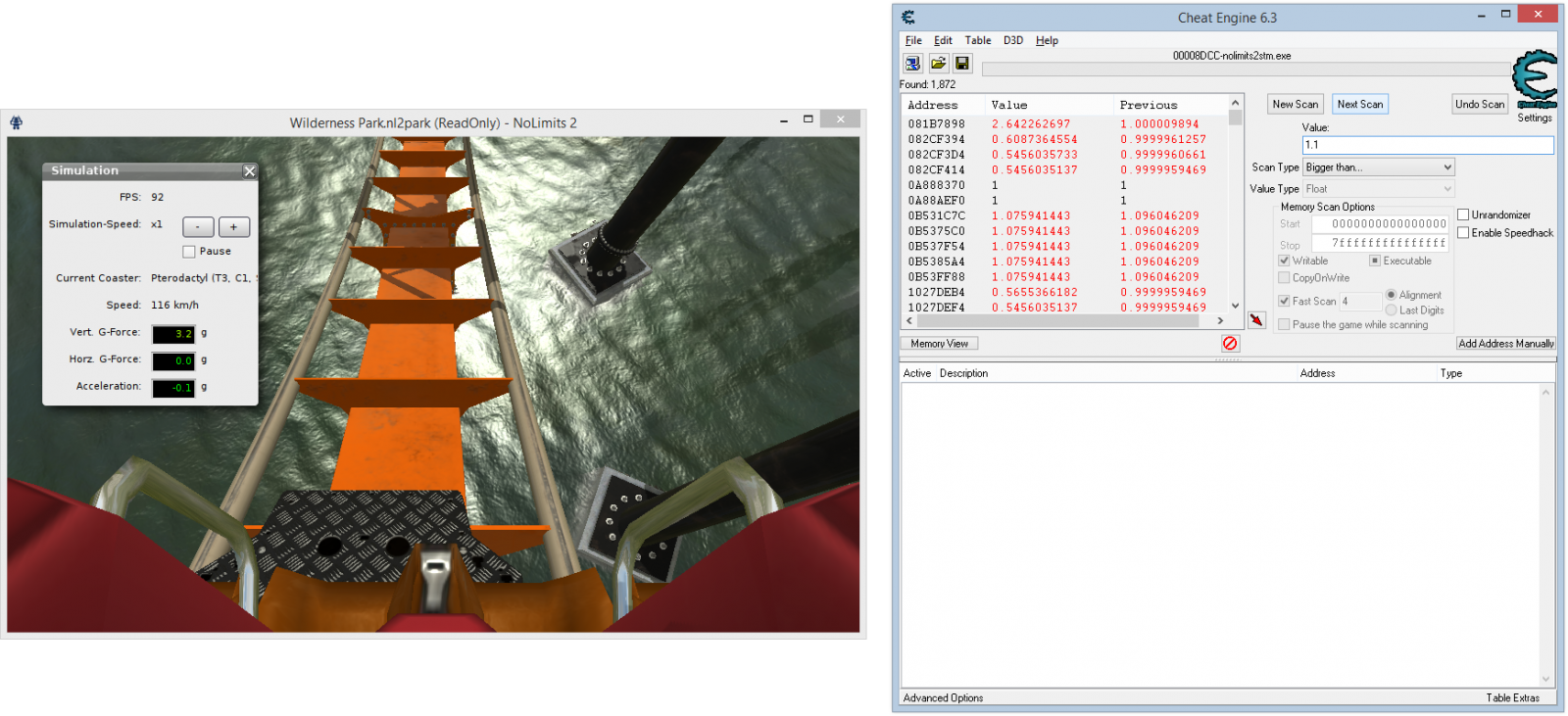Toggle the Pause checkbox in Simulation panel
The width and height of the screenshot is (1568, 716).
coord(189,252)
